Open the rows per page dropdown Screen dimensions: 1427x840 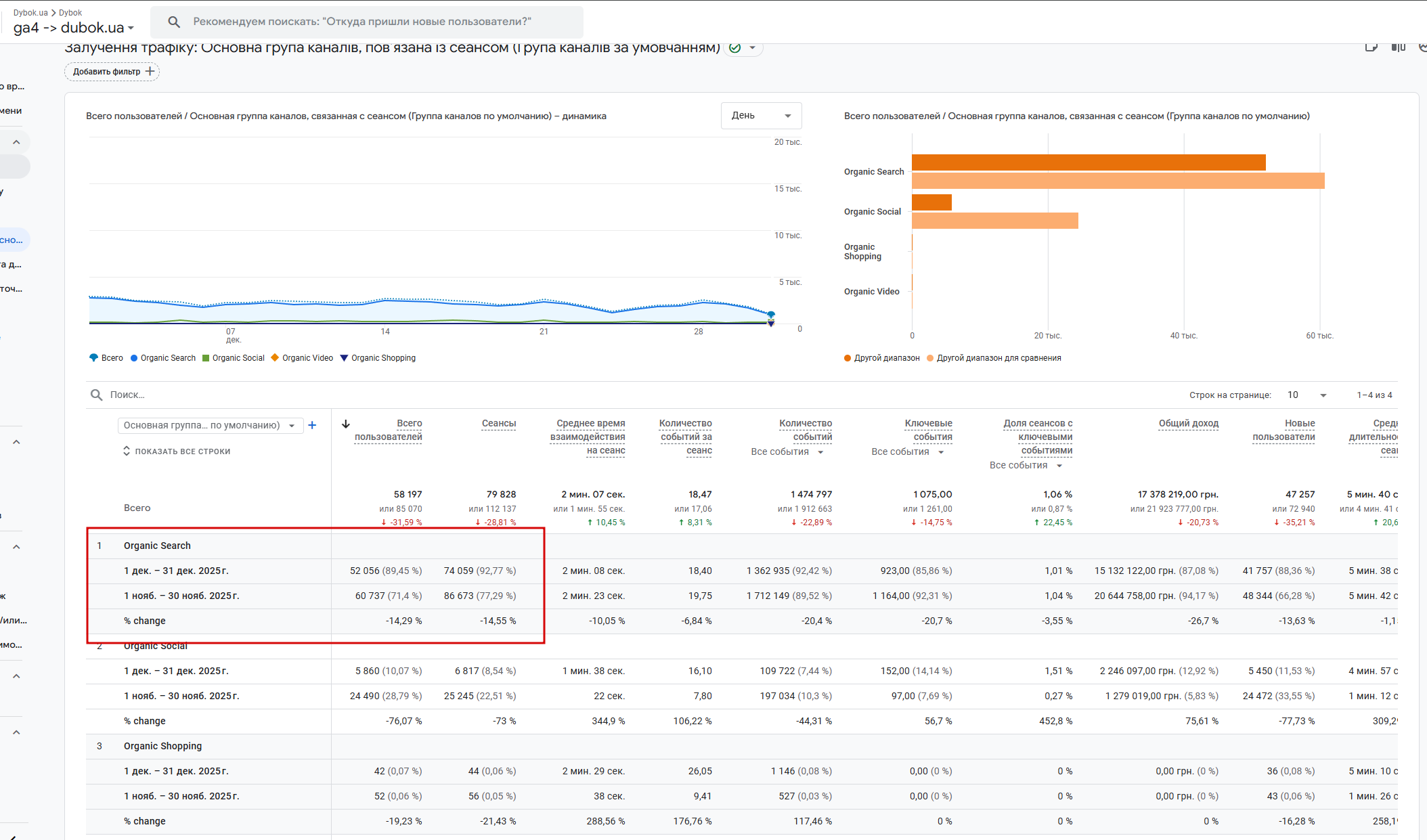pos(1307,395)
